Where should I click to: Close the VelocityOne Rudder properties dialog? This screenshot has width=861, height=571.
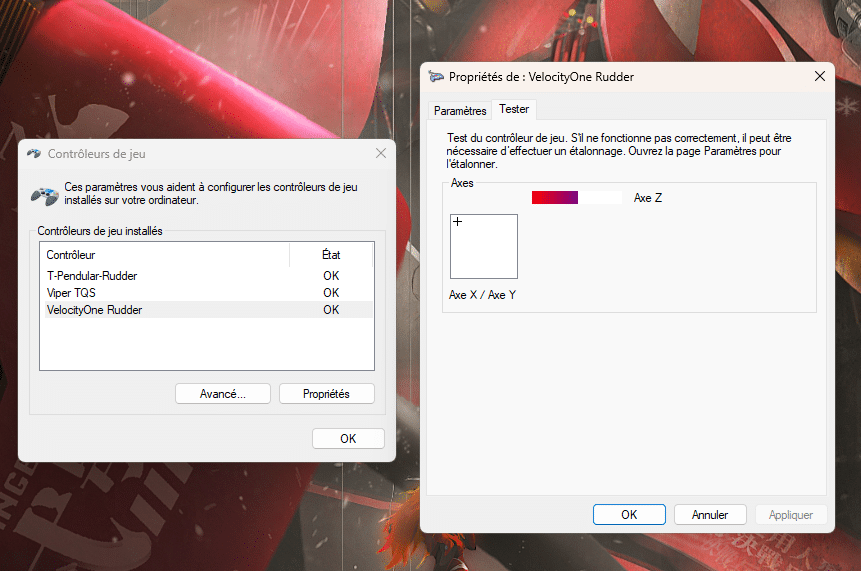820,76
